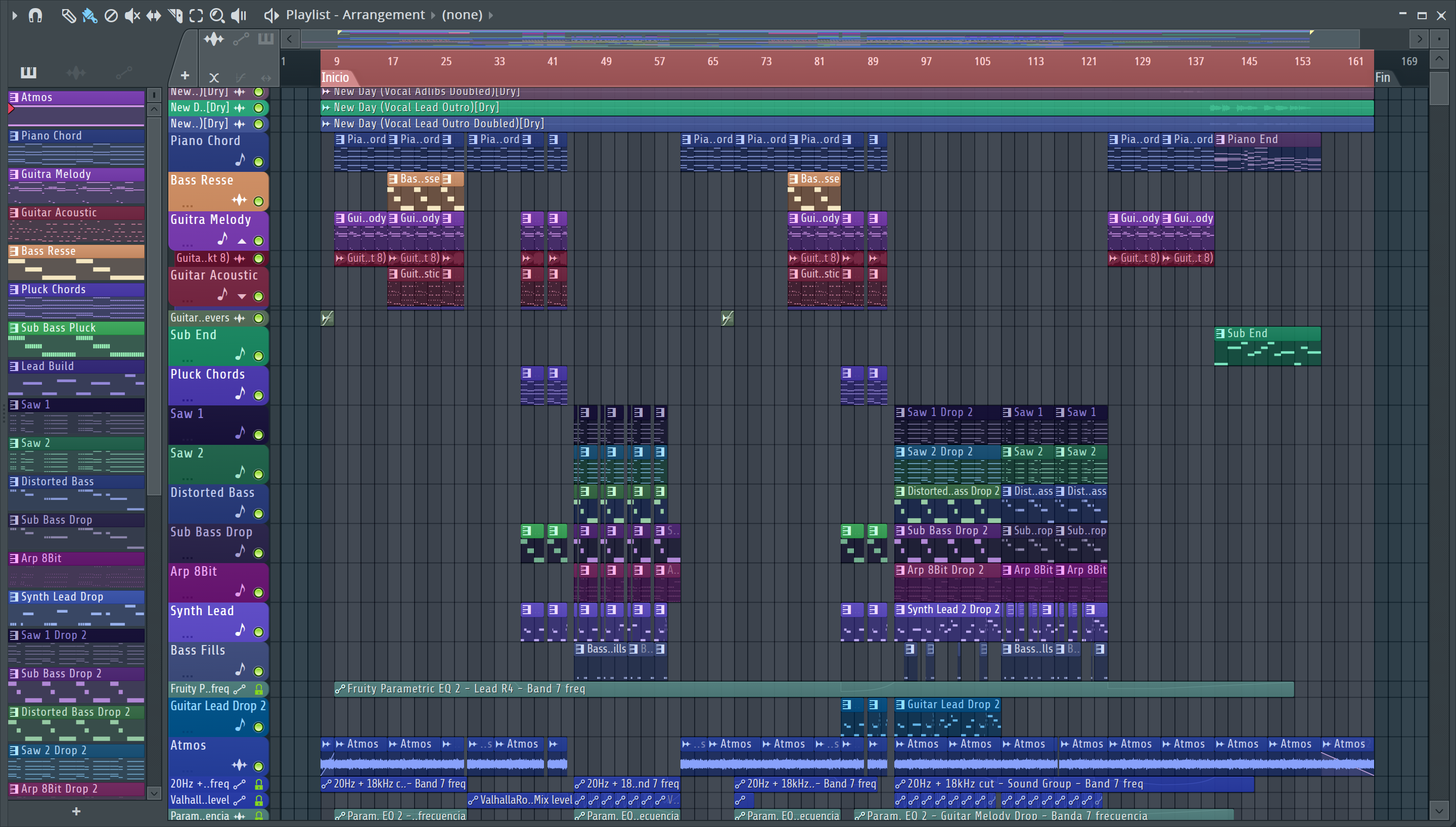1456x827 pixels.
Task: Open menu of Guitar Lead Drop 2 clip
Action: pos(900,705)
